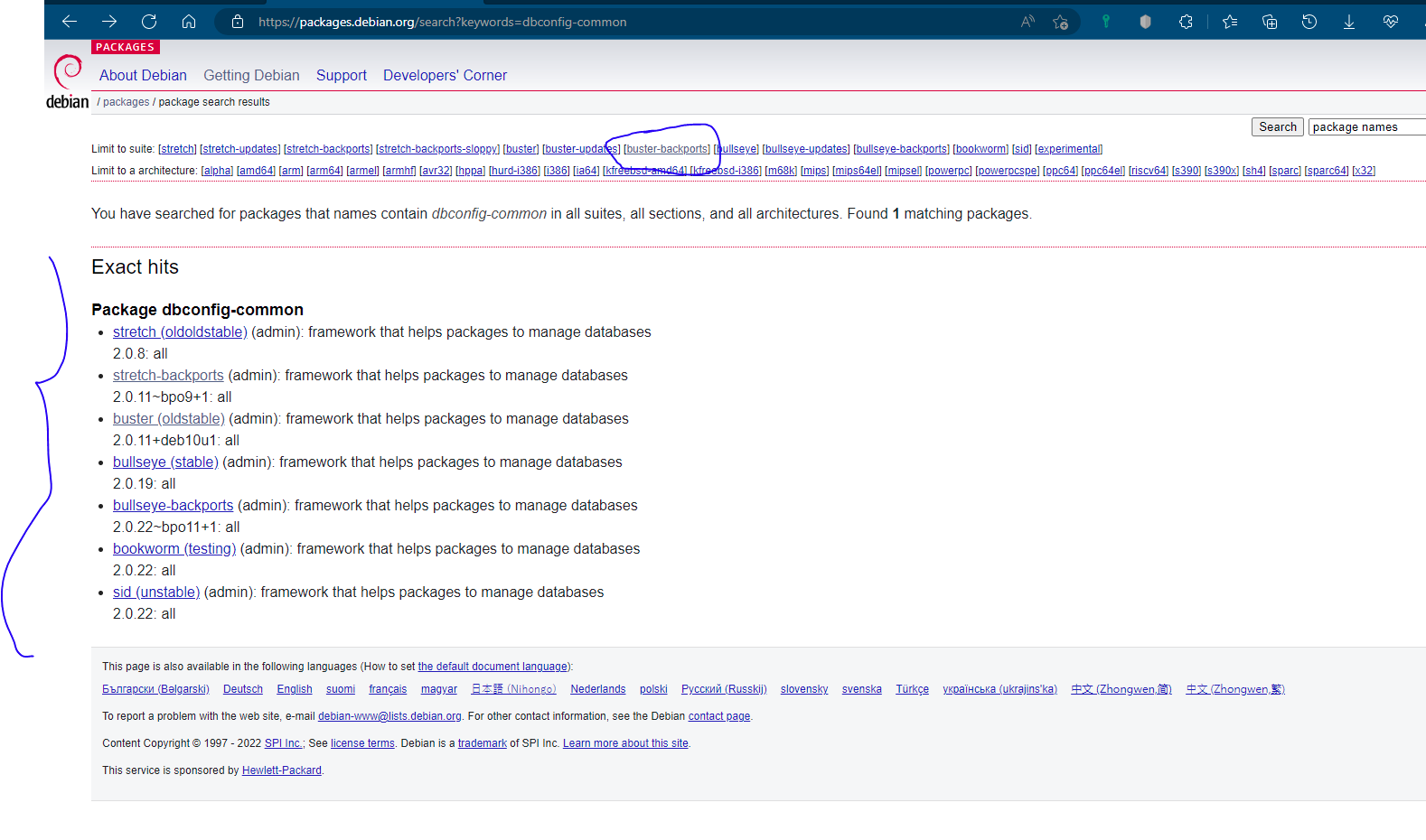Switch page language to Deutsch
This screenshot has width=1426, height=840.
(x=243, y=689)
